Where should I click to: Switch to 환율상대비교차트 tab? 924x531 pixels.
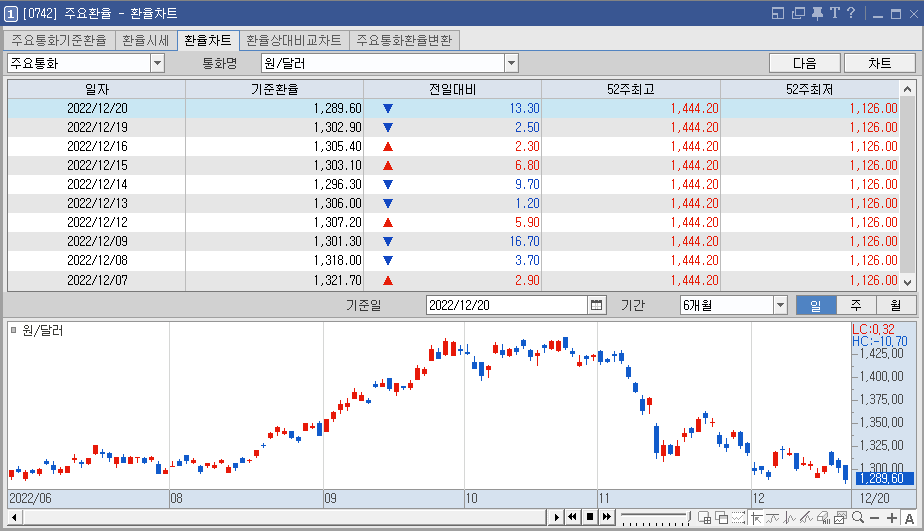tap(293, 40)
